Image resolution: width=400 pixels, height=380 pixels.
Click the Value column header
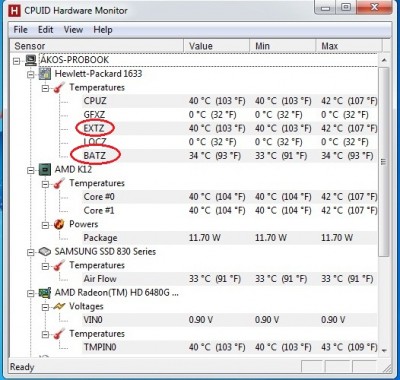point(217,46)
